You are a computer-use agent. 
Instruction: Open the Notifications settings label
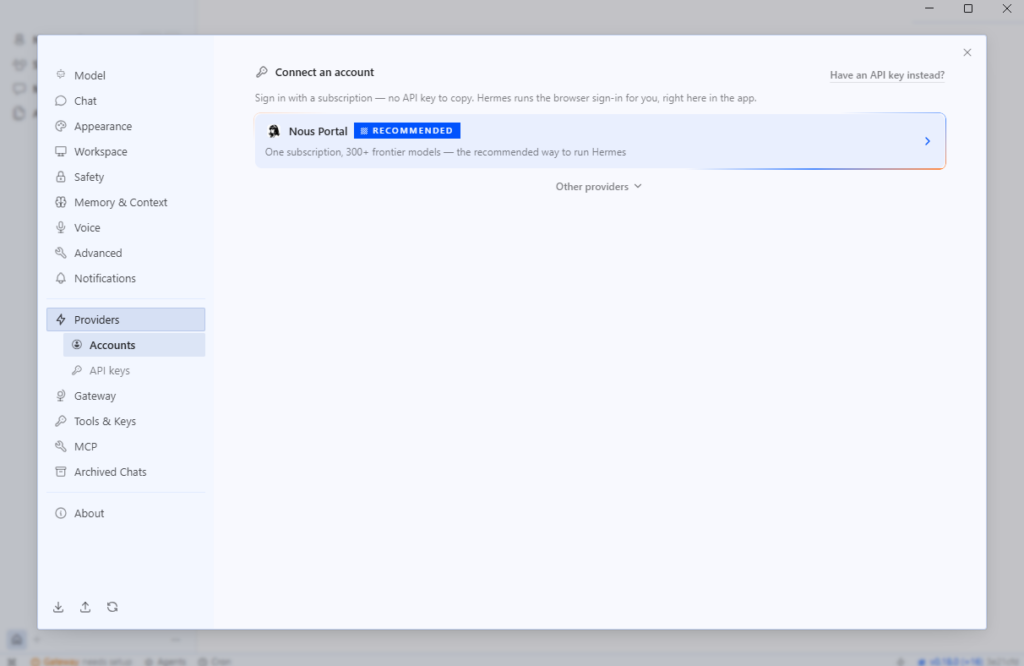(105, 278)
